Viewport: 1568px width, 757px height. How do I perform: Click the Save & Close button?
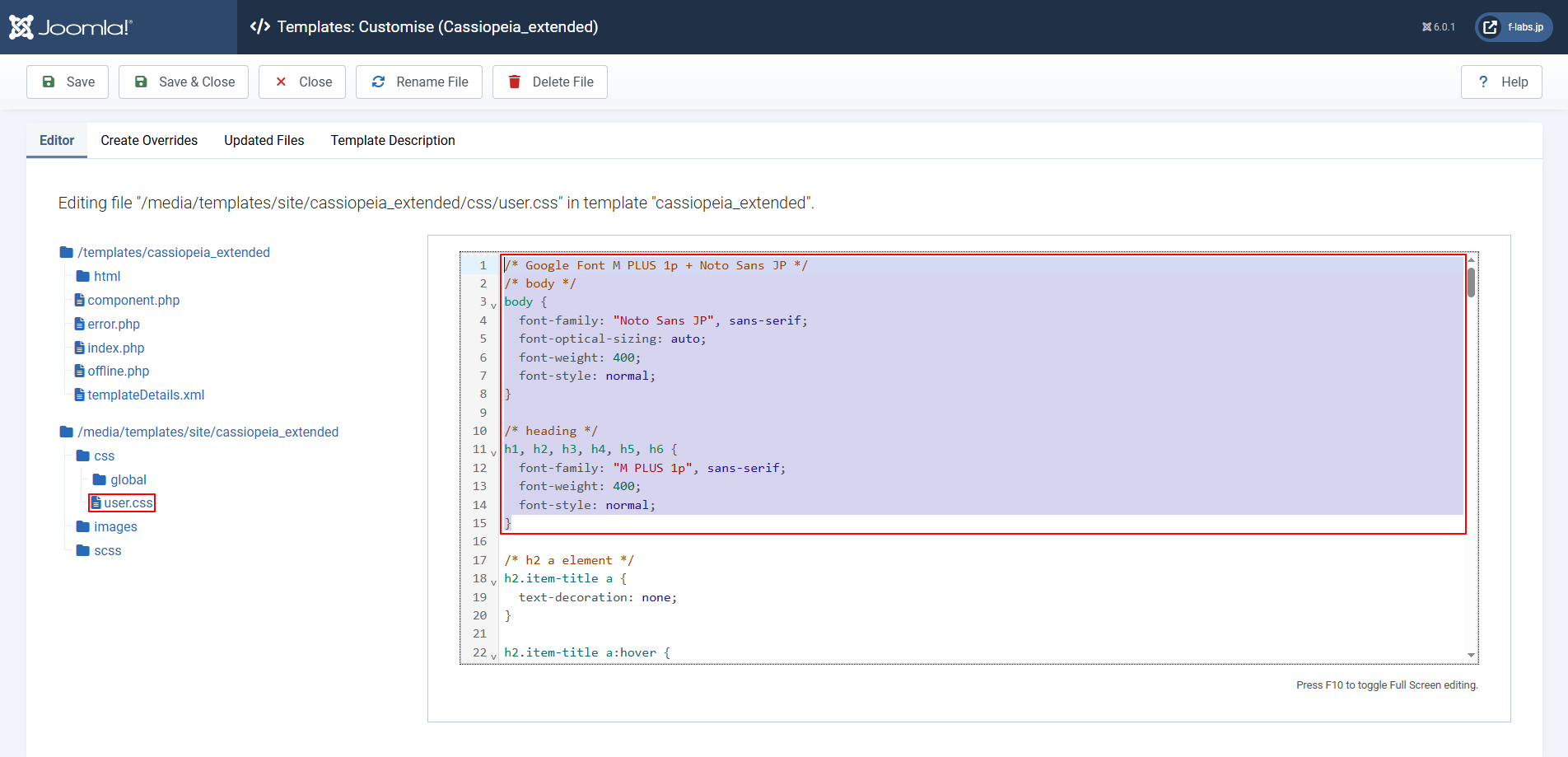click(x=184, y=82)
